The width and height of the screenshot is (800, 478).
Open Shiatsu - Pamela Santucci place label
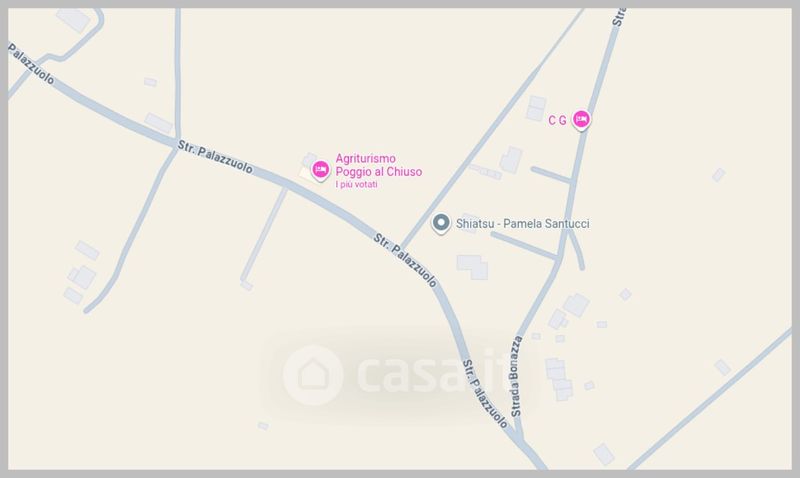coord(522,223)
